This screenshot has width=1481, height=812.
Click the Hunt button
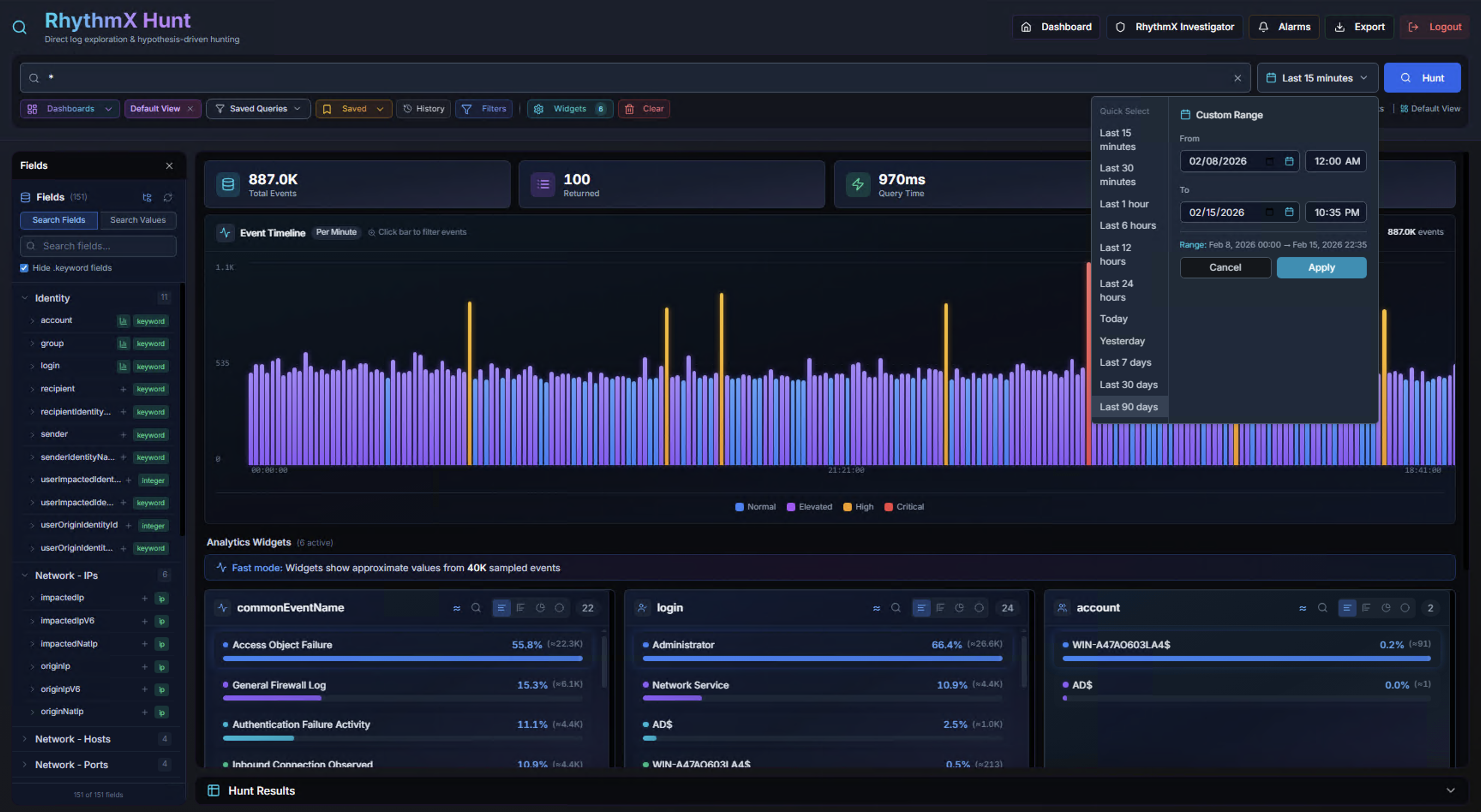[x=1422, y=78]
